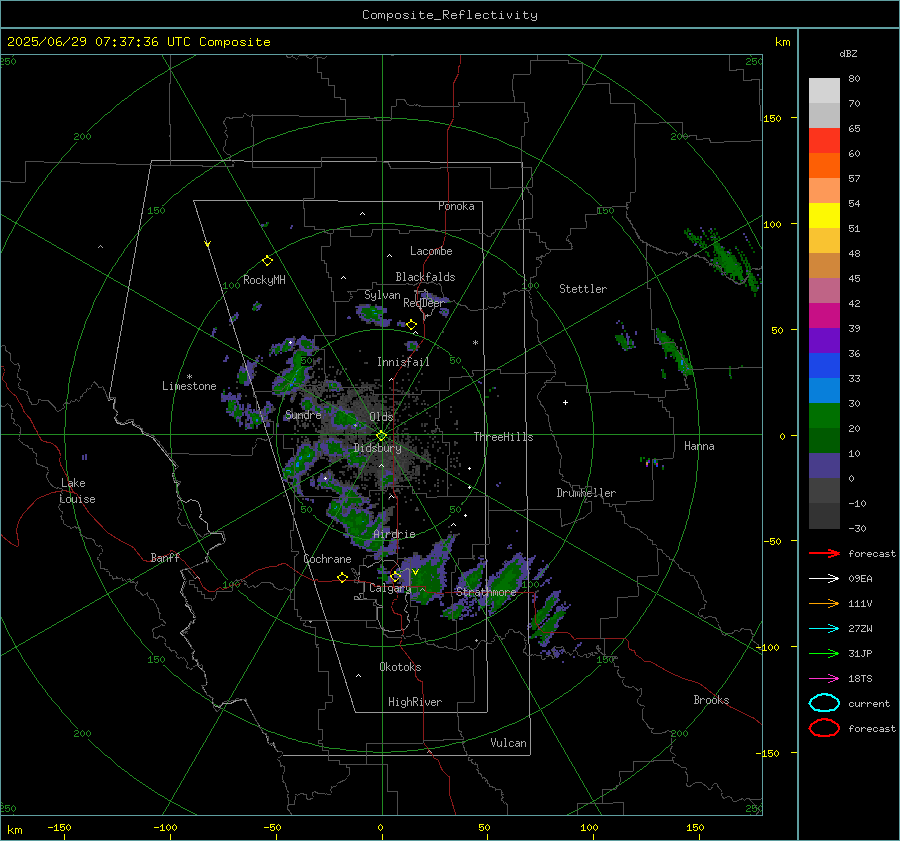Click the yellow diamond radar site near Olds
900x841 pixels.
tap(381, 436)
